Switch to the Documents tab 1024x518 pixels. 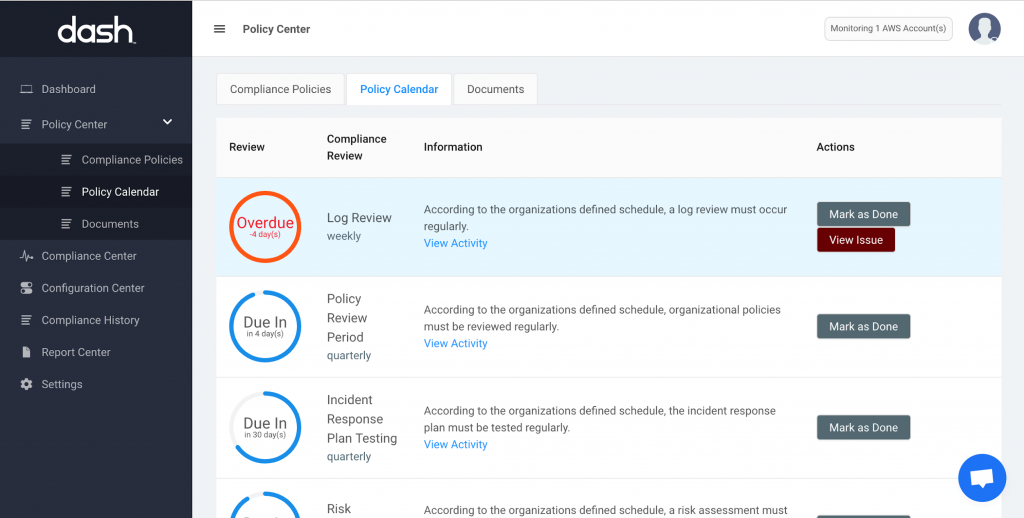[x=496, y=89]
